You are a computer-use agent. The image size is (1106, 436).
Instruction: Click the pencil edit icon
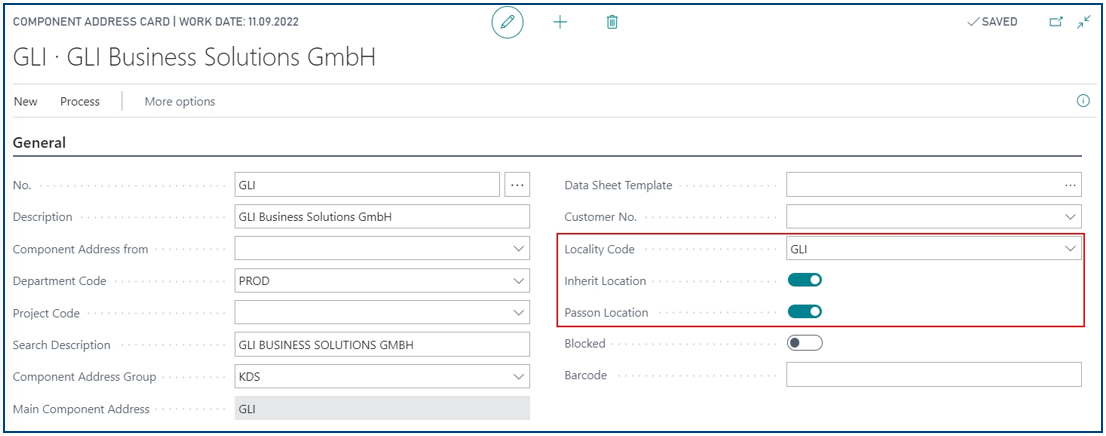(x=507, y=22)
